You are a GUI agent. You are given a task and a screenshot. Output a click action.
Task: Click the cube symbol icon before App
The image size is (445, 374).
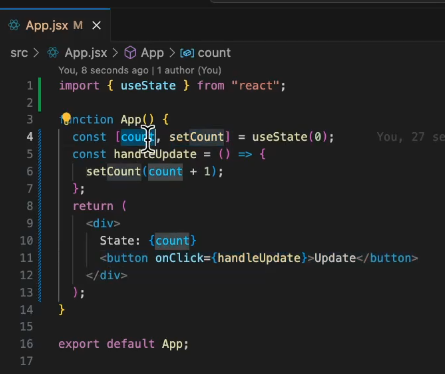tap(130, 53)
